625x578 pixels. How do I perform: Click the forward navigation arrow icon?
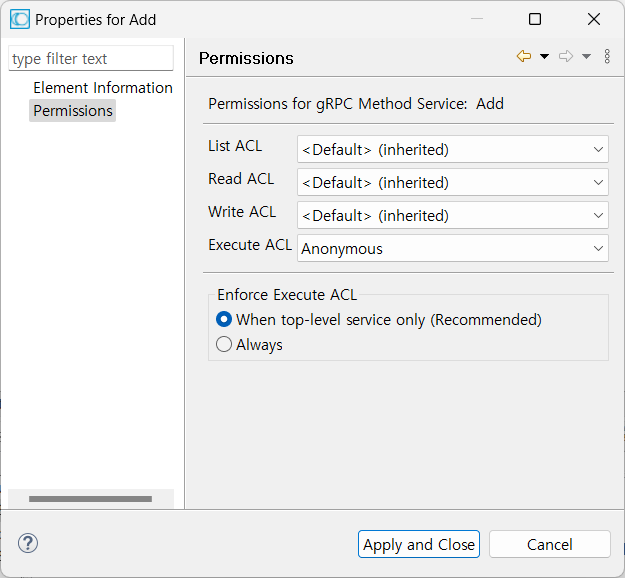[x=565, y=57]
